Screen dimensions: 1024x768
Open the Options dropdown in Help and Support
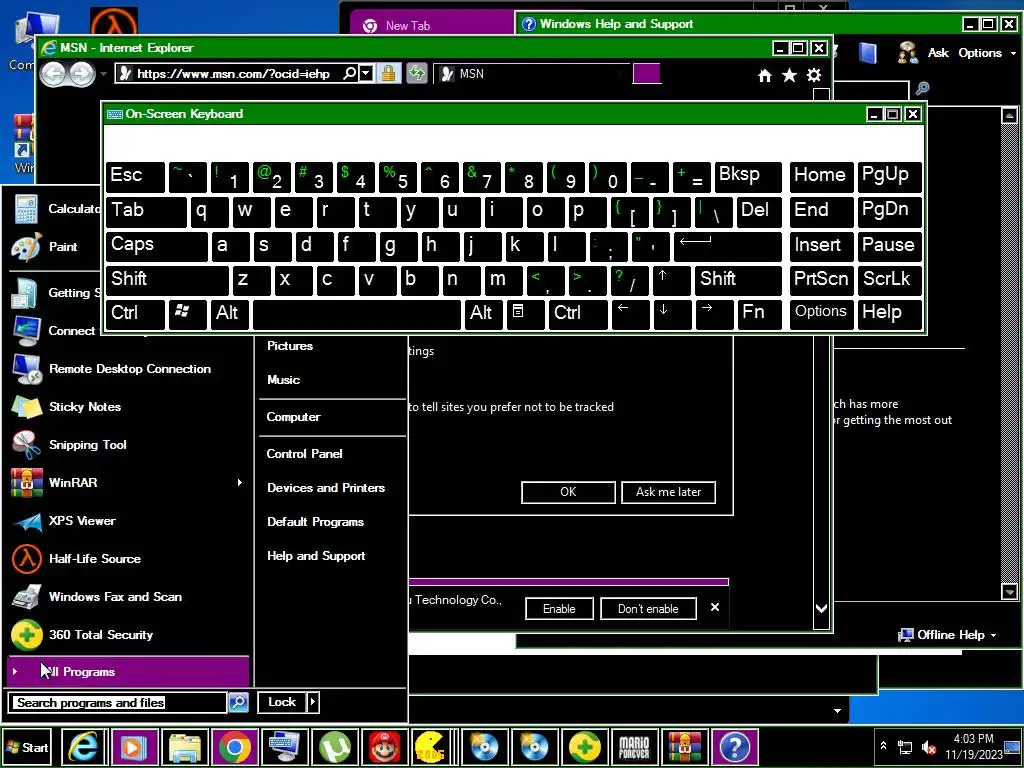pos(987,53)
